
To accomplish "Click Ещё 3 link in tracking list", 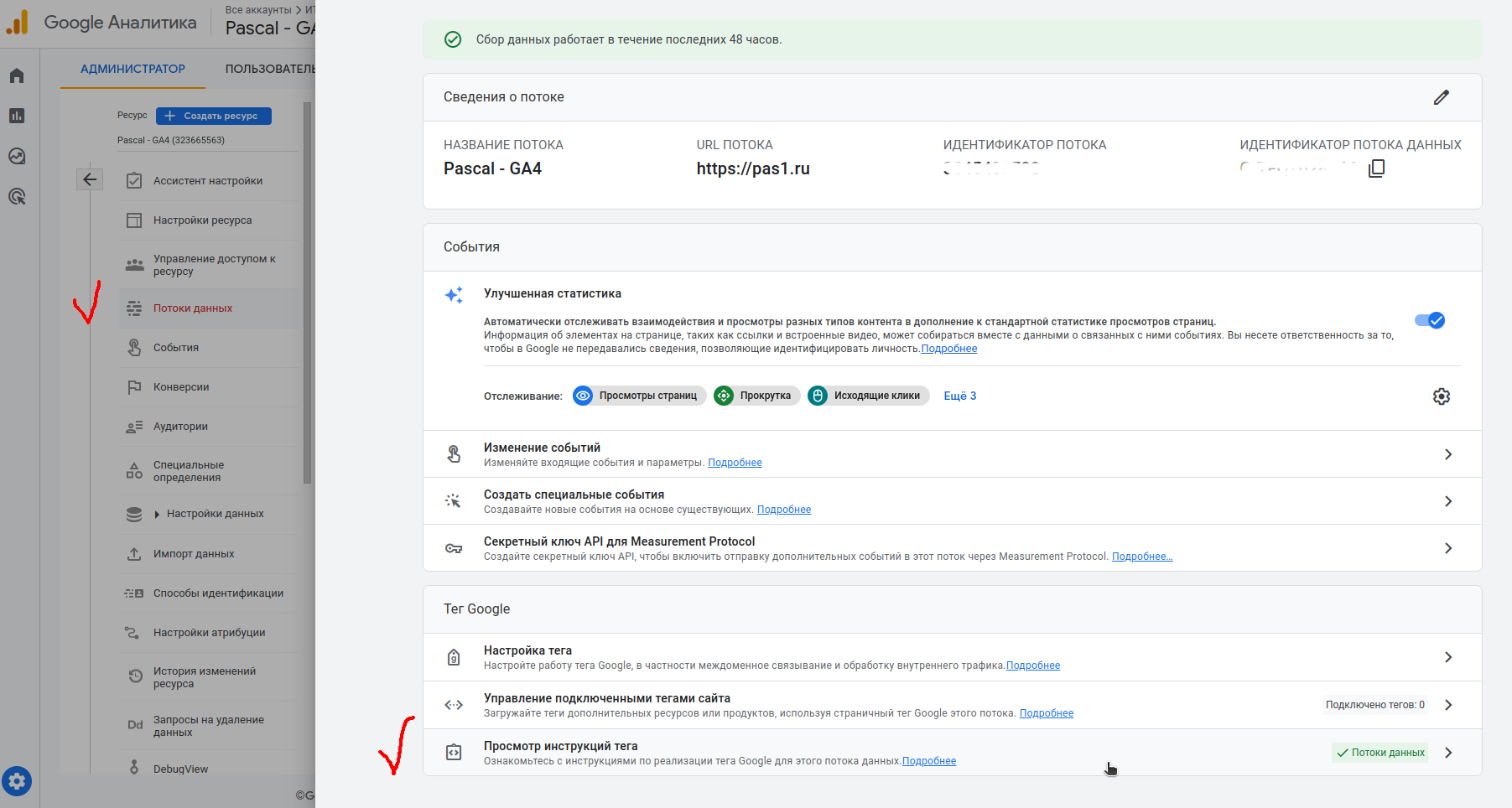I will (959, 396).
